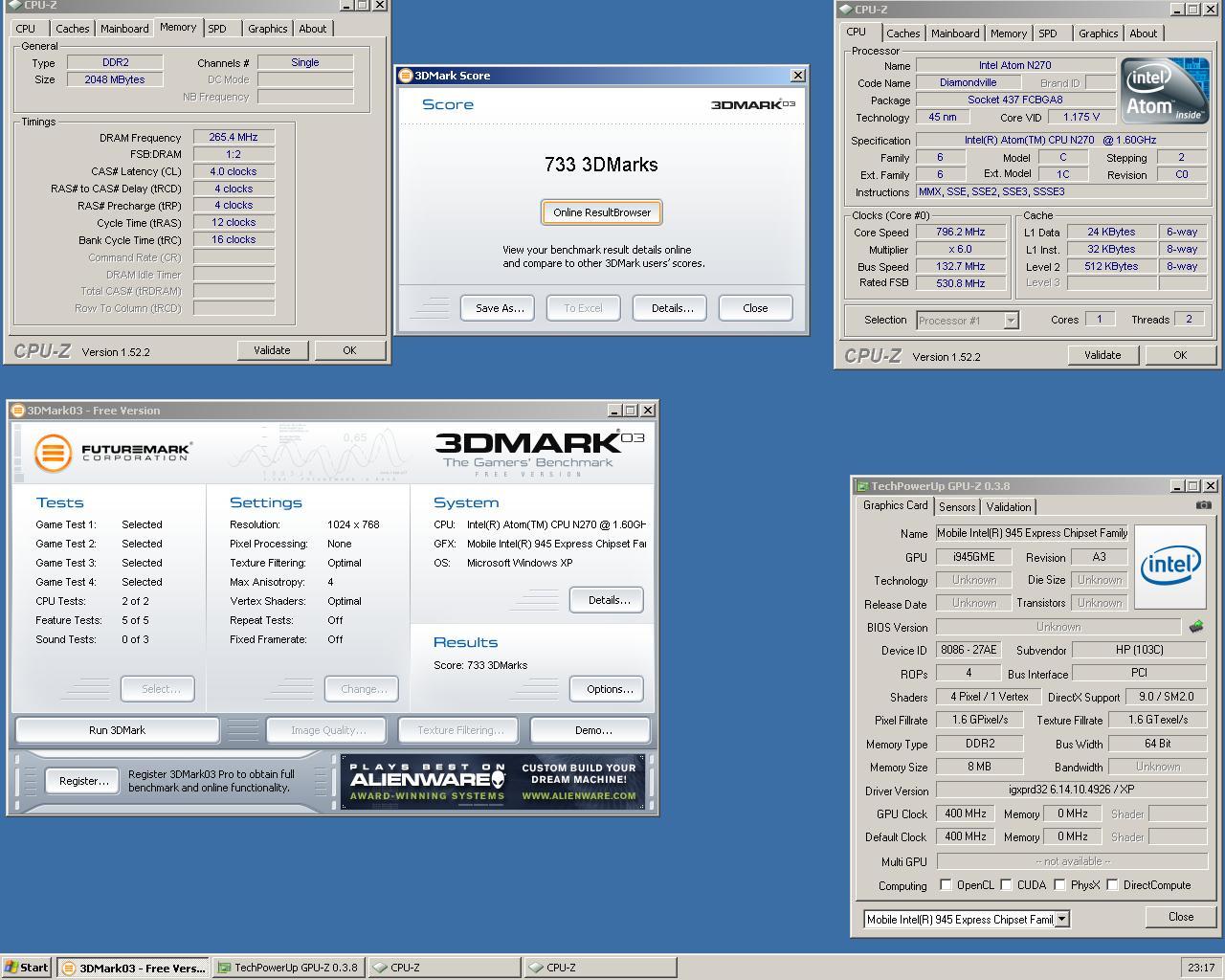This screenshot has width=1225, height=980.
Task: Click the DRAM Frequency value field
Action: click(234, 137)
